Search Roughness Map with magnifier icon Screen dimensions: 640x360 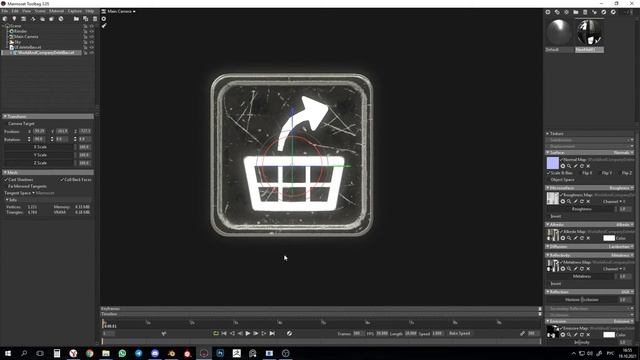coord(569,201)
